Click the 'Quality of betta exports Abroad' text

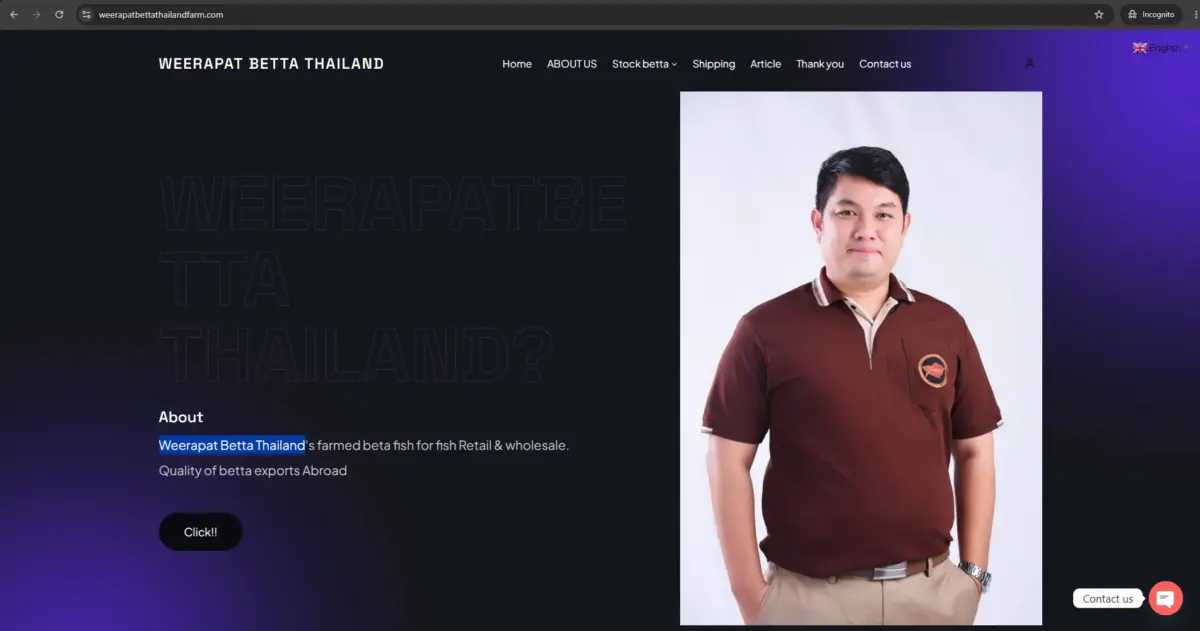click(x=253, y=470)
